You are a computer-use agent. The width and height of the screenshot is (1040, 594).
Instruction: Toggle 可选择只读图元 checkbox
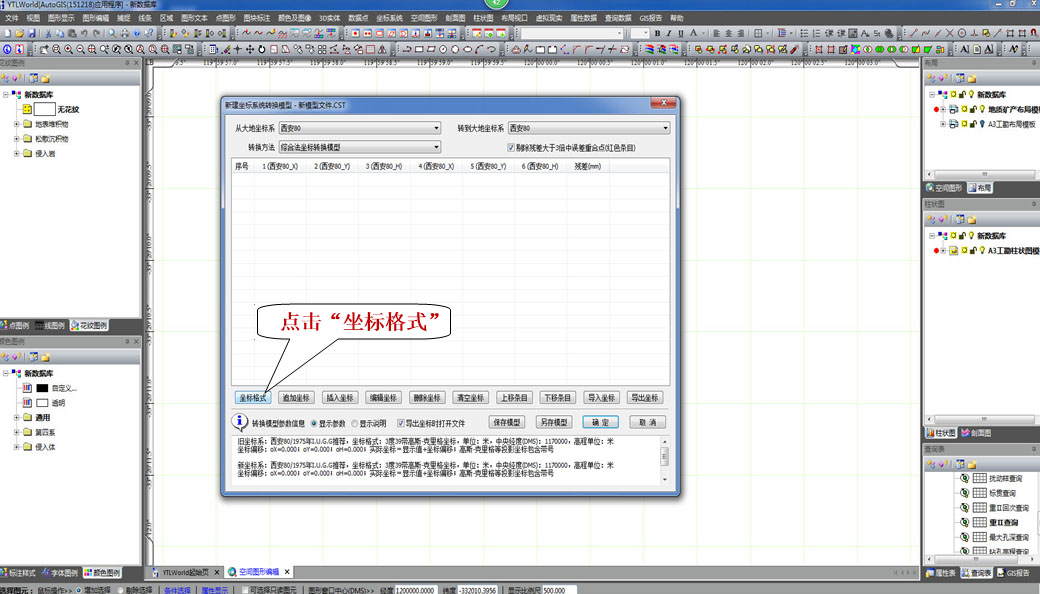pyautogui.click(x=245, y=589)
